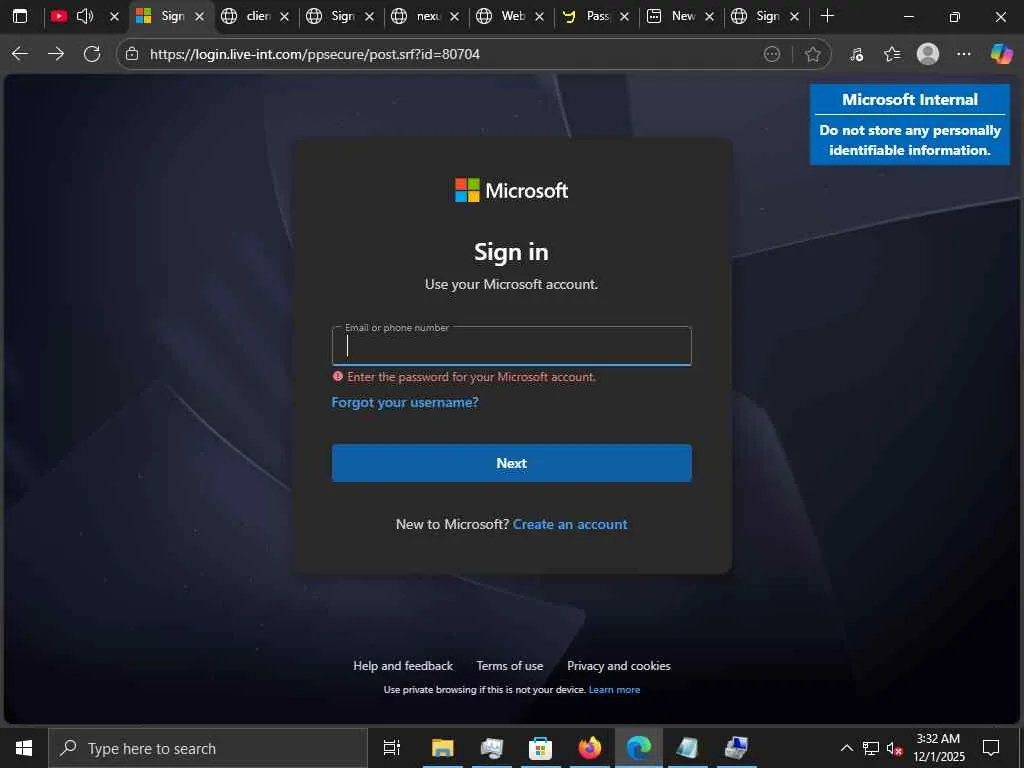This screenshot has height=768, width=1024.
Task: Open the browser profile avatar
Action: [928, 54]
